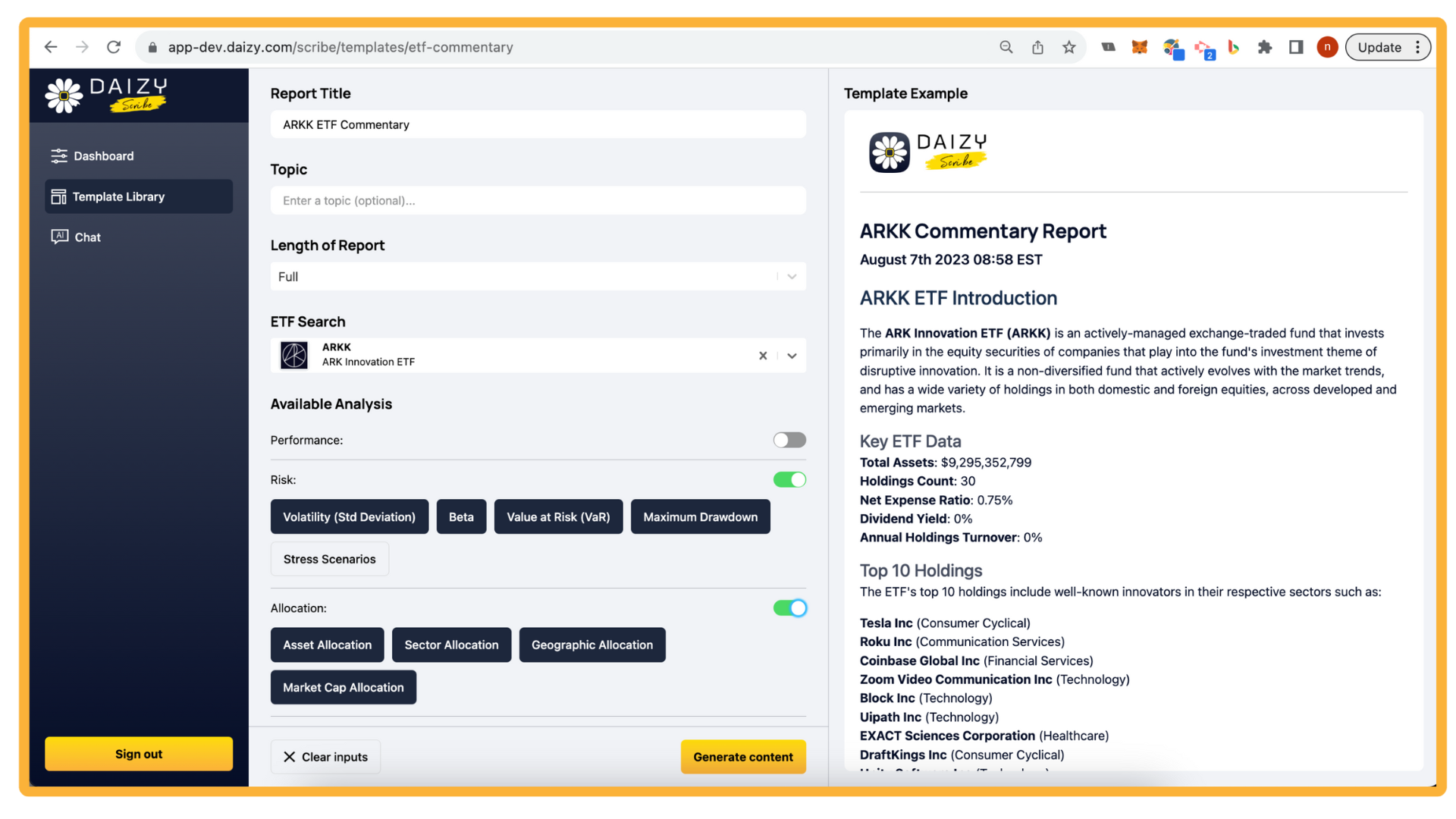Open the MetaMask fox extension
This screenshot has width=1456, height=819.
click(1139, 47)
